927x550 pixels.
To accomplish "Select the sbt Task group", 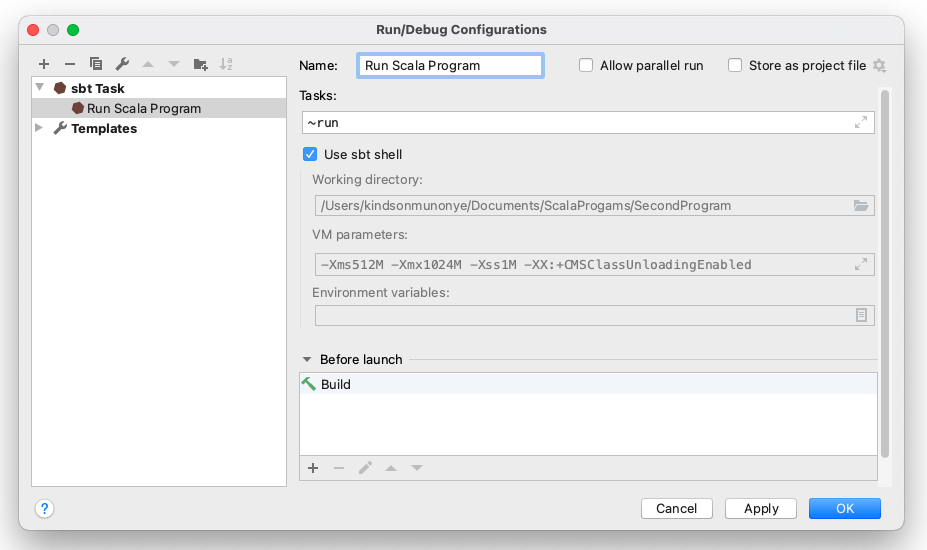I will pyautogui.click(x=98, y=89).
